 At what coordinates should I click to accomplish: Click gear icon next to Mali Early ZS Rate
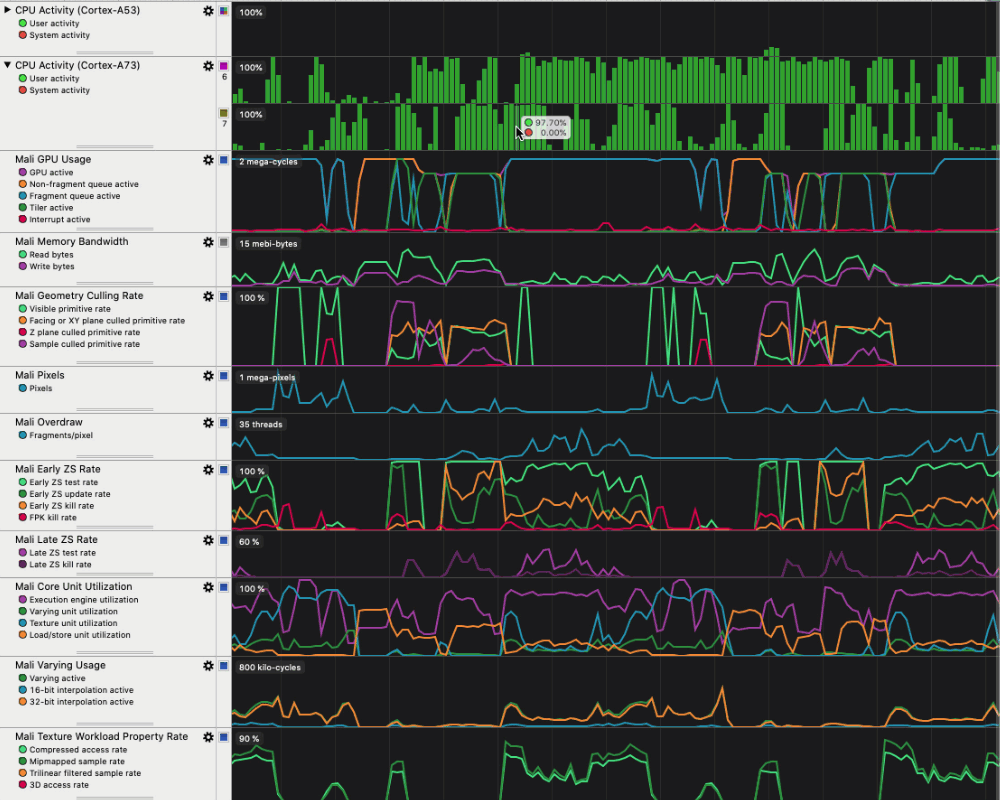[x=208, y=470]
